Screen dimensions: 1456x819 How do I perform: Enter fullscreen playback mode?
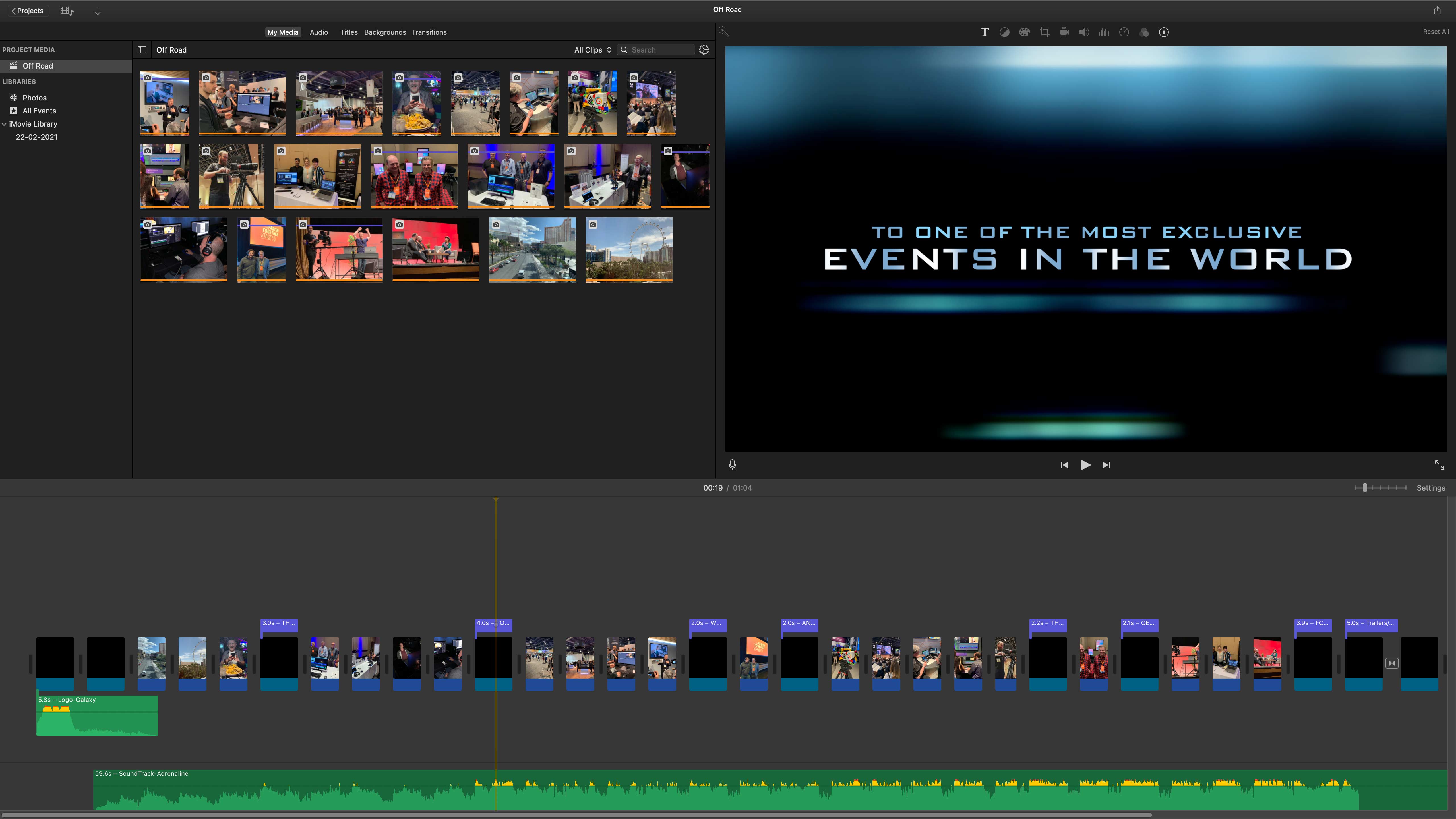coord(1440,465)
